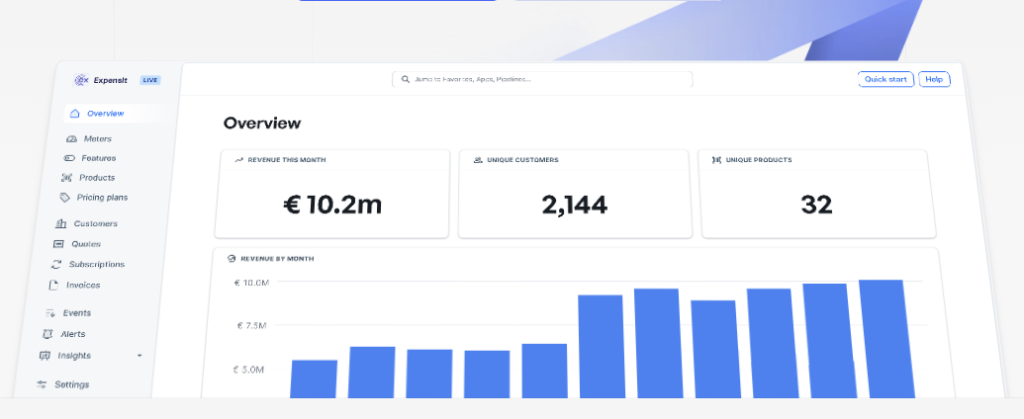
Task: Click the Quick start button
Action: tap(886, 80)
